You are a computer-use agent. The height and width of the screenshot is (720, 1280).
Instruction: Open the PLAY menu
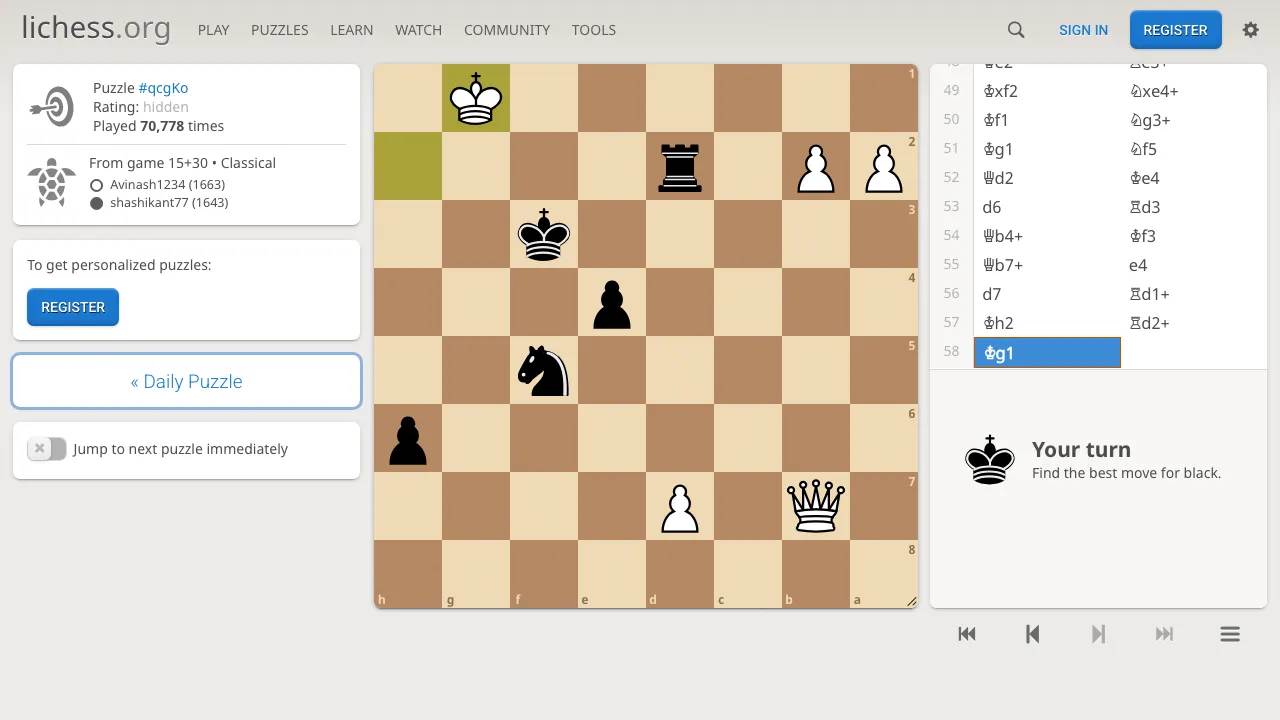click(214, 30)
